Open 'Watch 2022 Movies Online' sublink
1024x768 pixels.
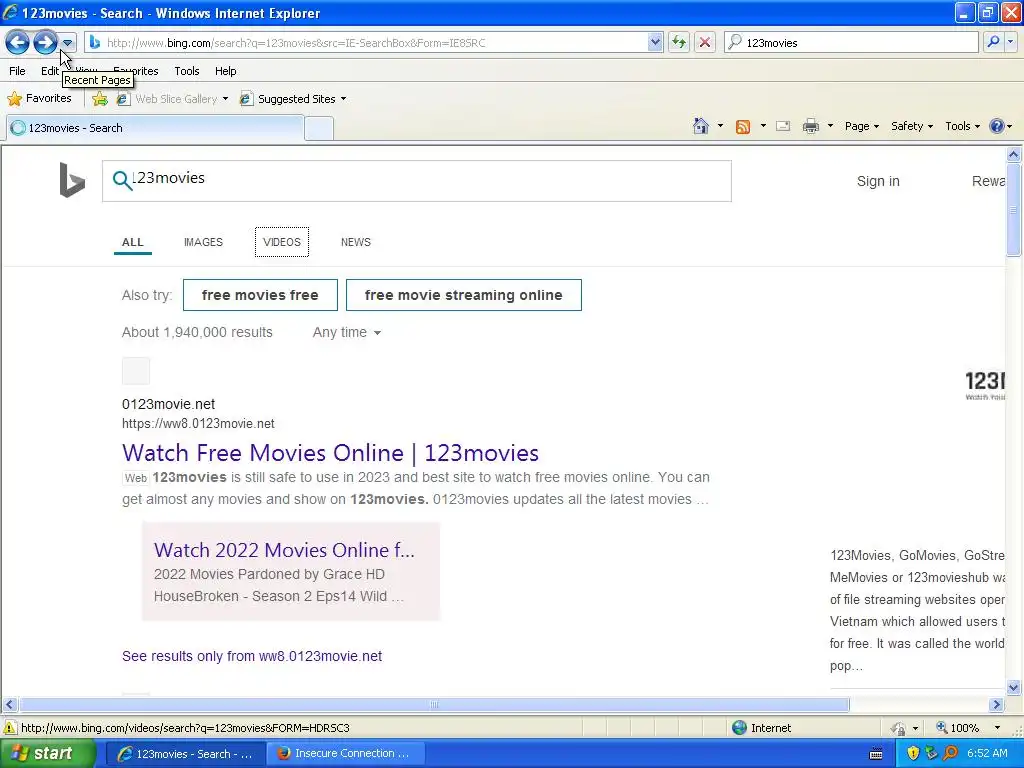pos(284,550)
